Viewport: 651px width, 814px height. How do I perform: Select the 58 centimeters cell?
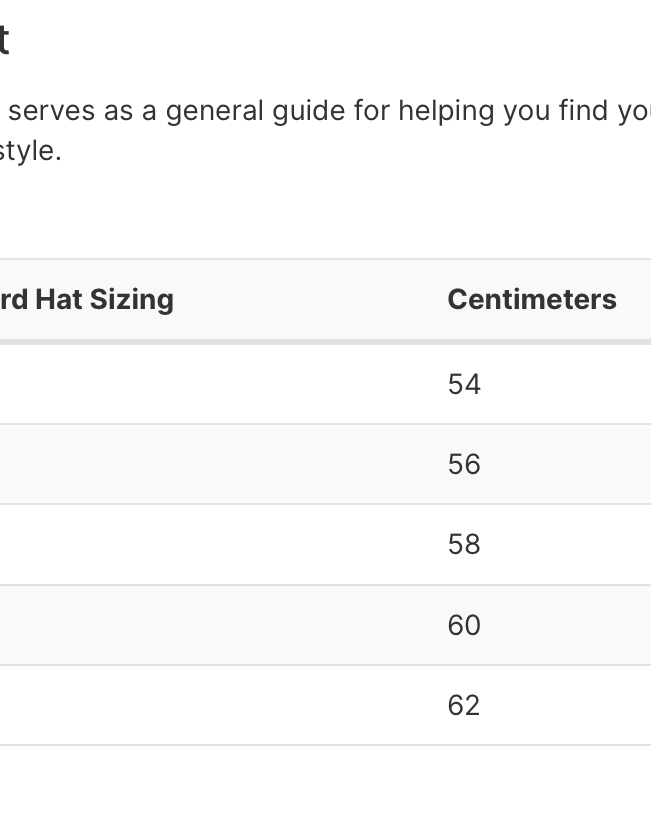click(x=464, y=544)
